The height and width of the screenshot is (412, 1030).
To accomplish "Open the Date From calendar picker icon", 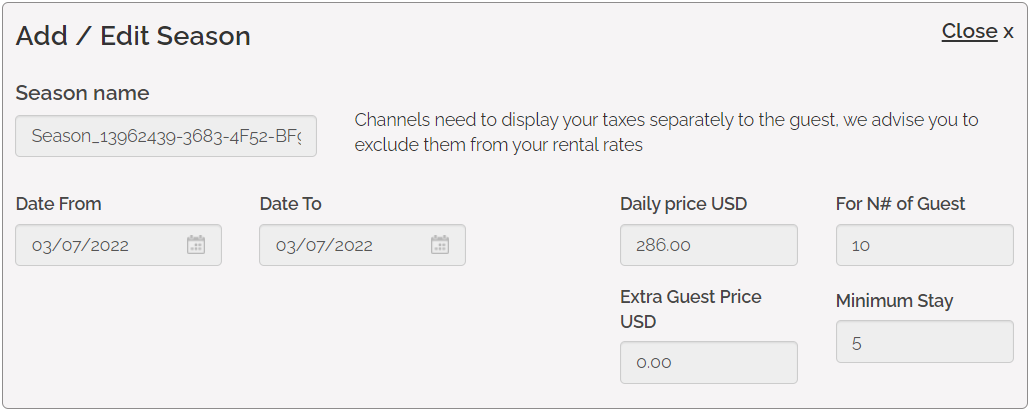I will click(x=196, y=245).
